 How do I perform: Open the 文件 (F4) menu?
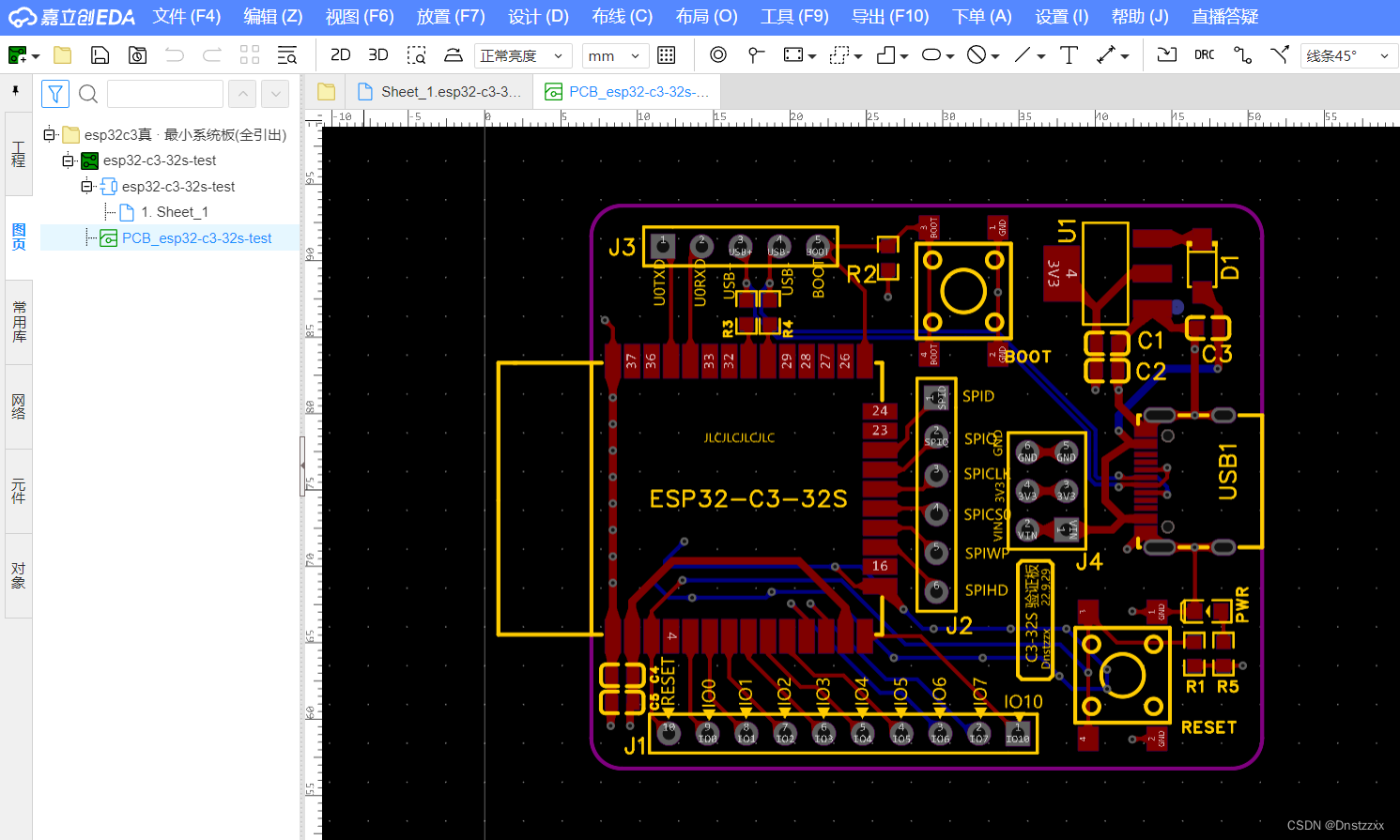pos(187,17)
